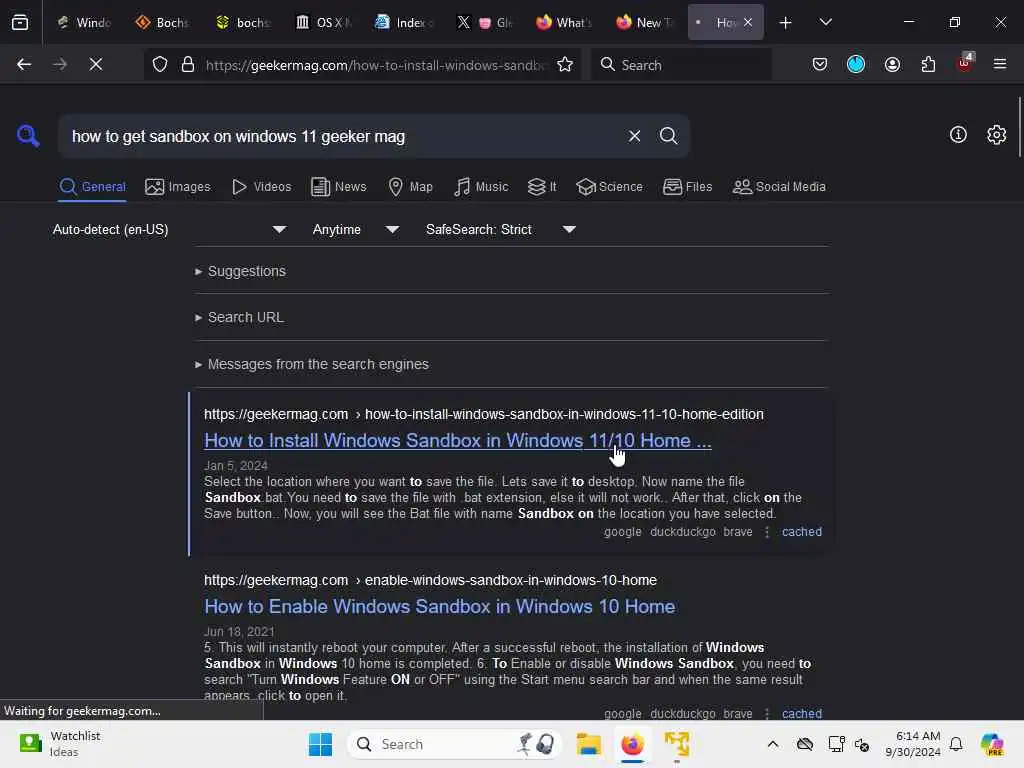Image resolution: width=1024 pixels, height=768 pixels.
Task: Select the General search category
Action: click(x=92, y=187)
